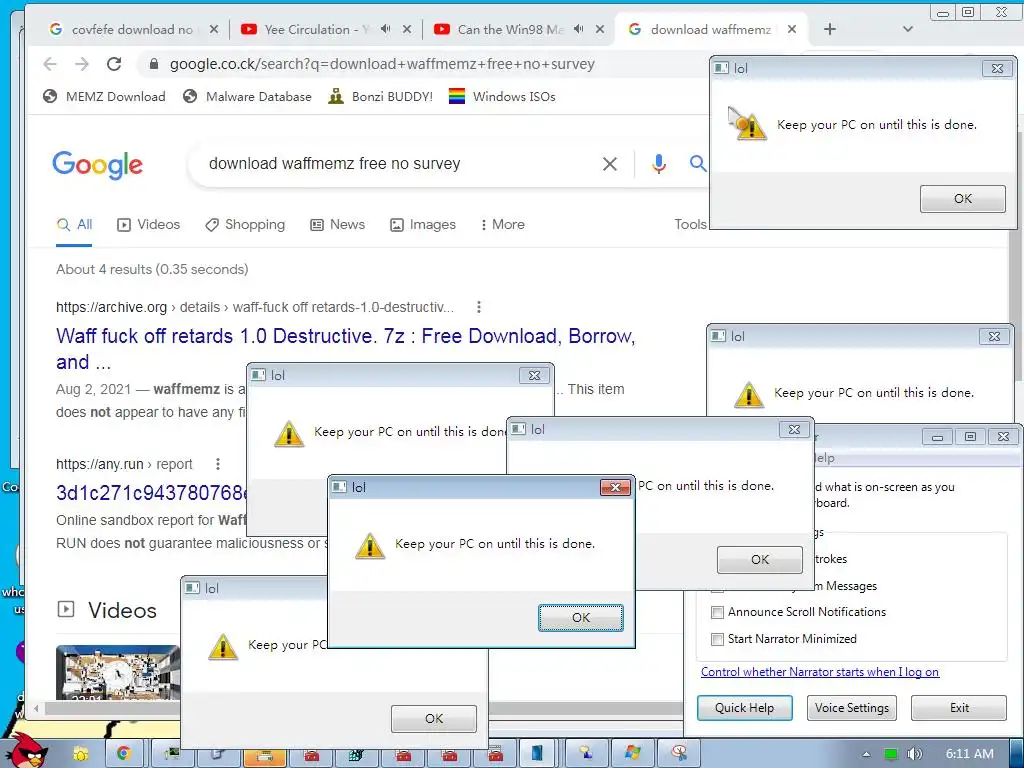Image resolution: width=1024 pixels, height=768 pixels.
Task: Open search Tools options
Action: tap(690, 225)
